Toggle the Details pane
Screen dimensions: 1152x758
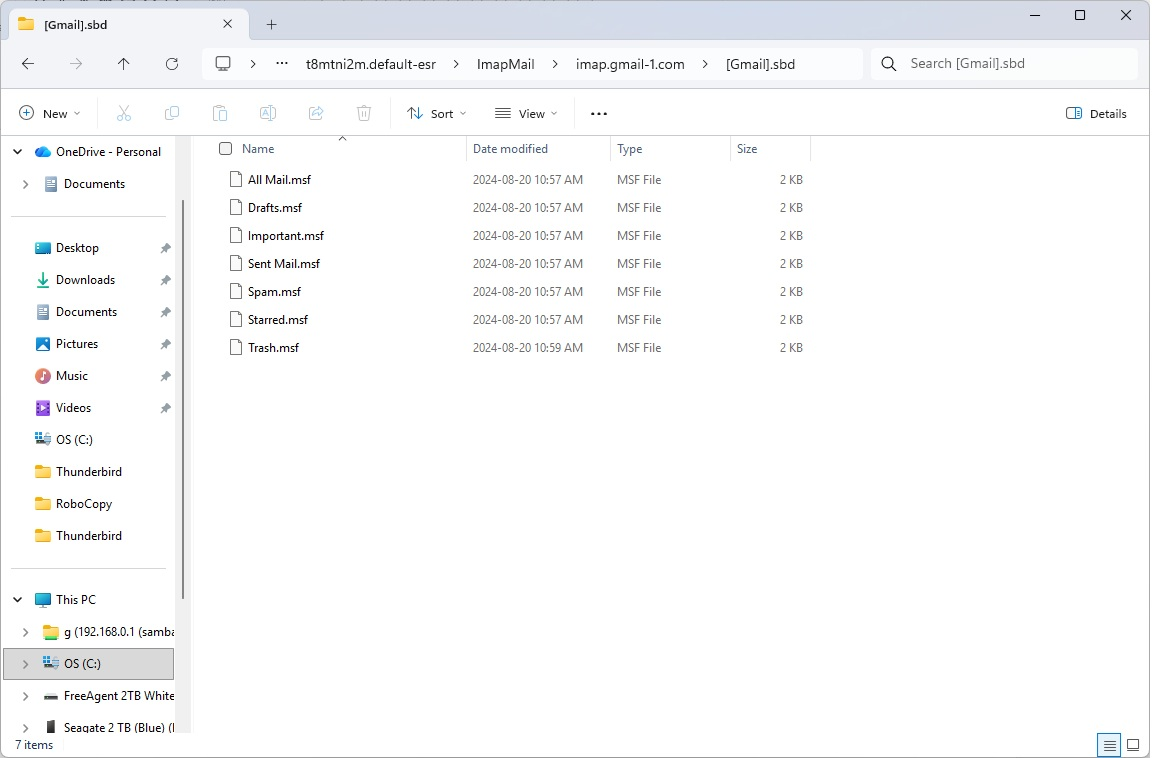[1097, 114]
